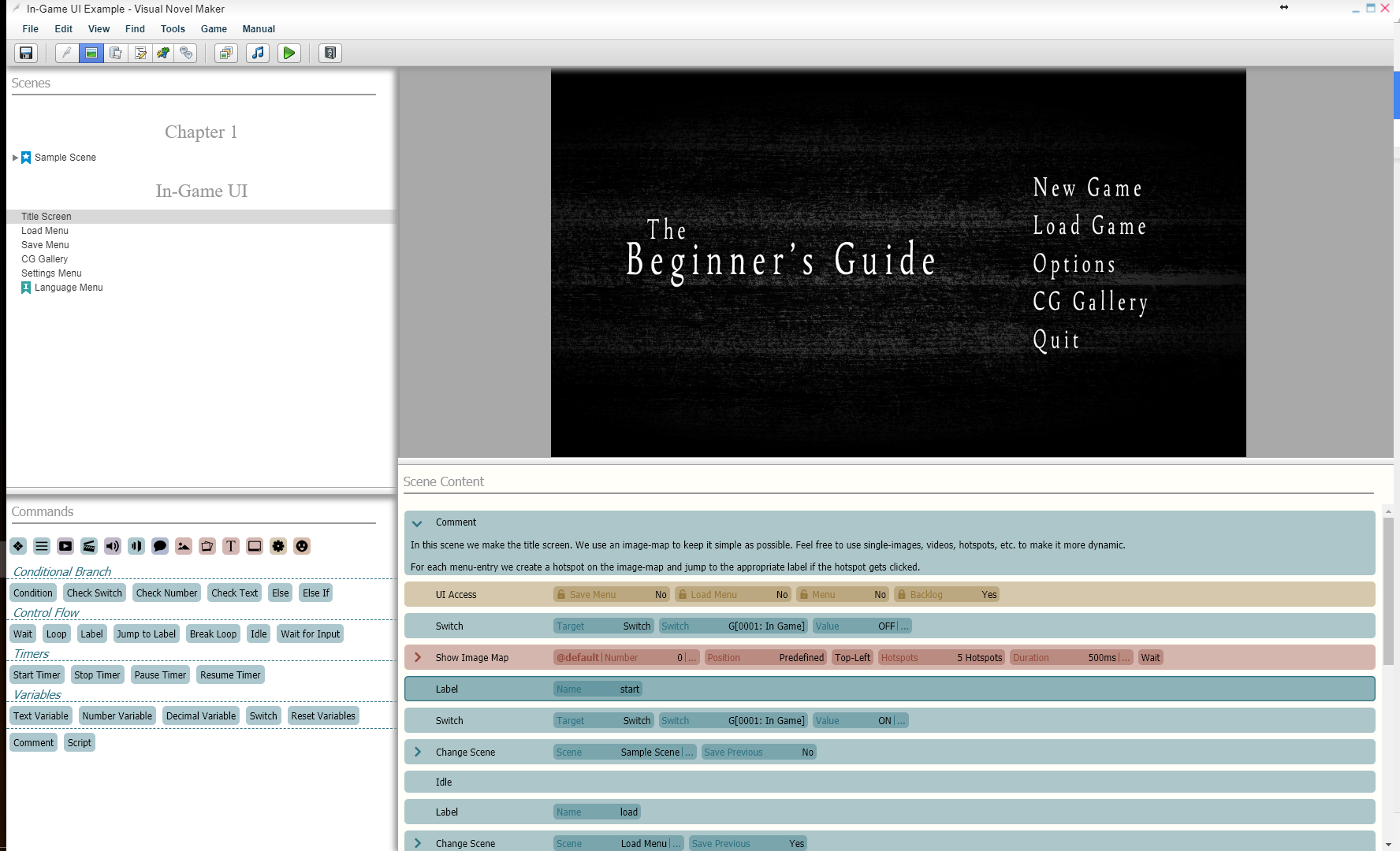Toggle the Backlog UI access field

click(x=947, y=595)
